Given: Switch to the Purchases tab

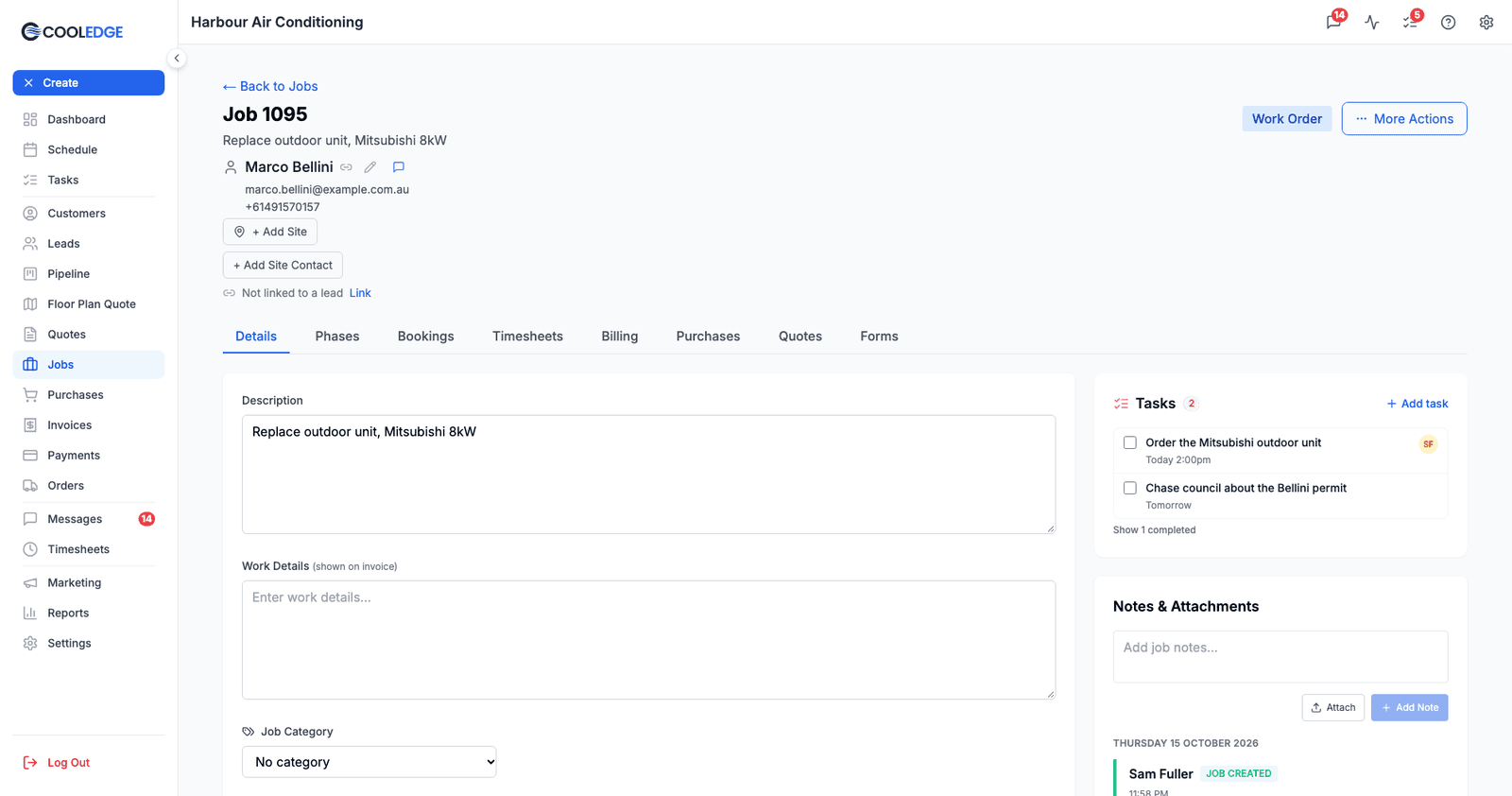Looking at the screenshot, I should click(708, 337).
